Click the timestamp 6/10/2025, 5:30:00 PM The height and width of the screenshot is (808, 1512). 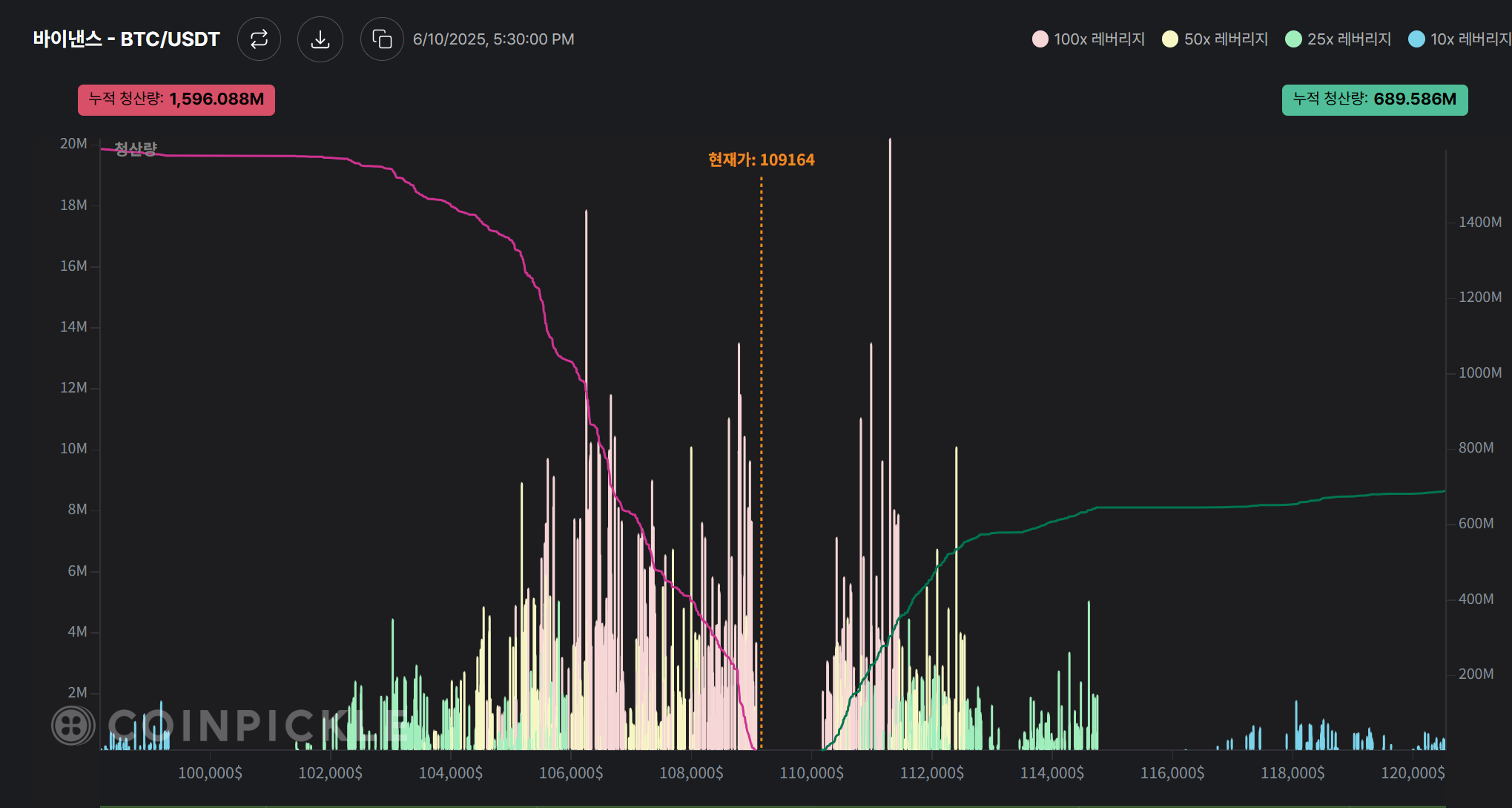pyautogui.click(x=494, y=39)
